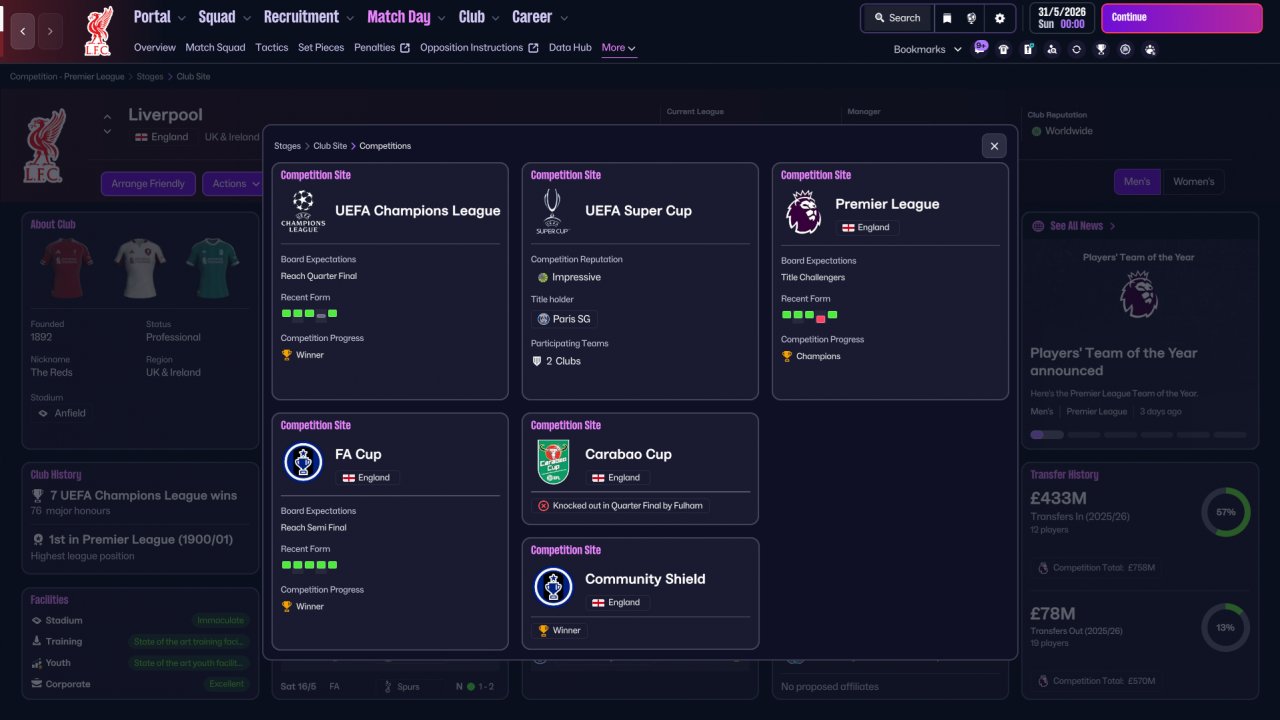
Task: Click the shirt shortcut icon beside Bookmarks
Action: [1004, 49]
